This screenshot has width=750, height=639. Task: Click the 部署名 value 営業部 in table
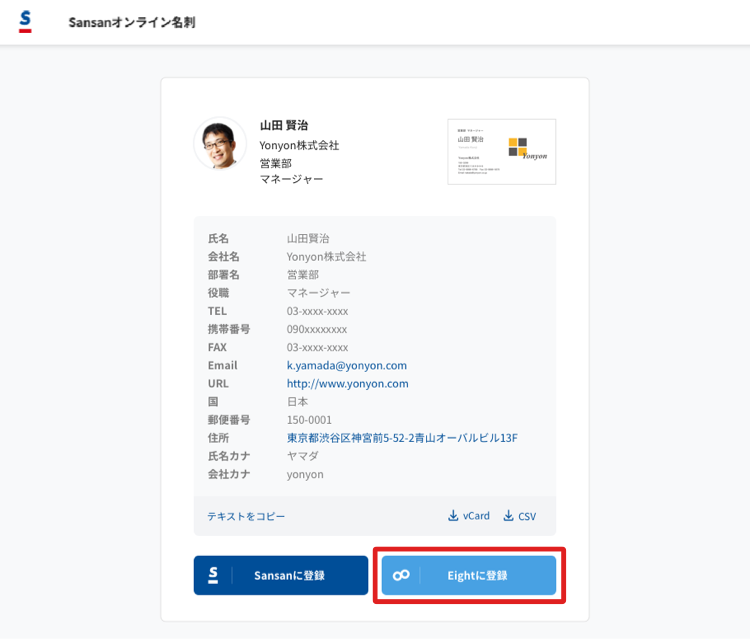click(x=303, y=275)
